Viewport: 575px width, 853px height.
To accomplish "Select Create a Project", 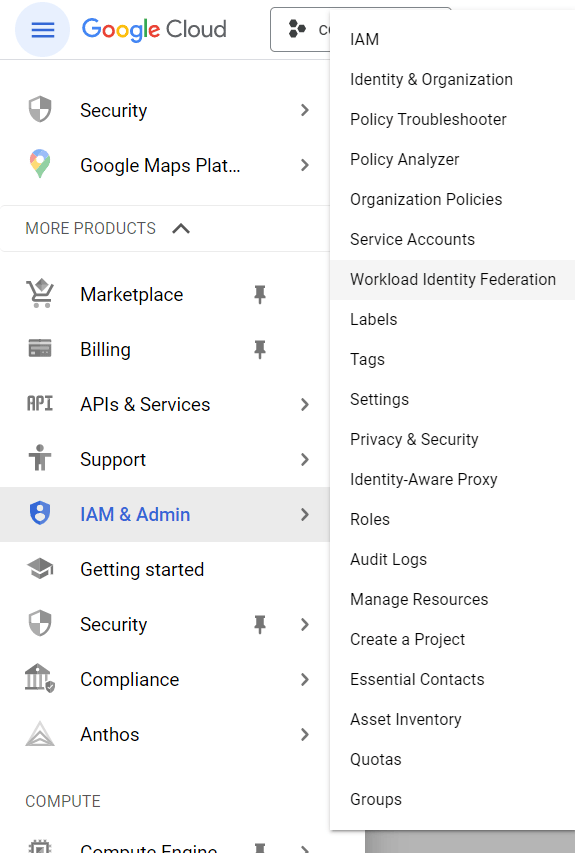I will [x=407, y=639].
